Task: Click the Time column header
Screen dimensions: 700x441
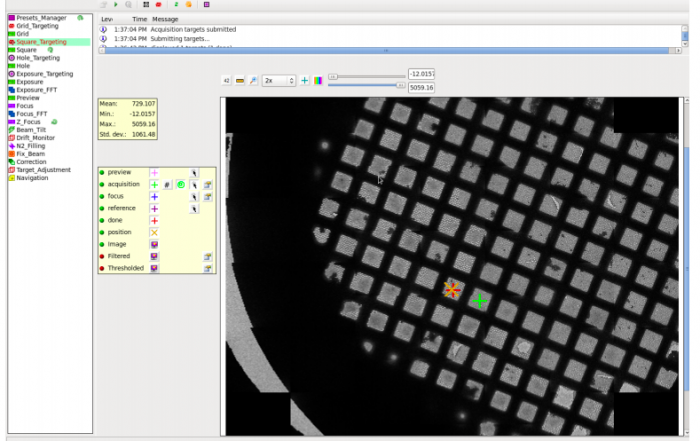Action: [x=139, y=19]
